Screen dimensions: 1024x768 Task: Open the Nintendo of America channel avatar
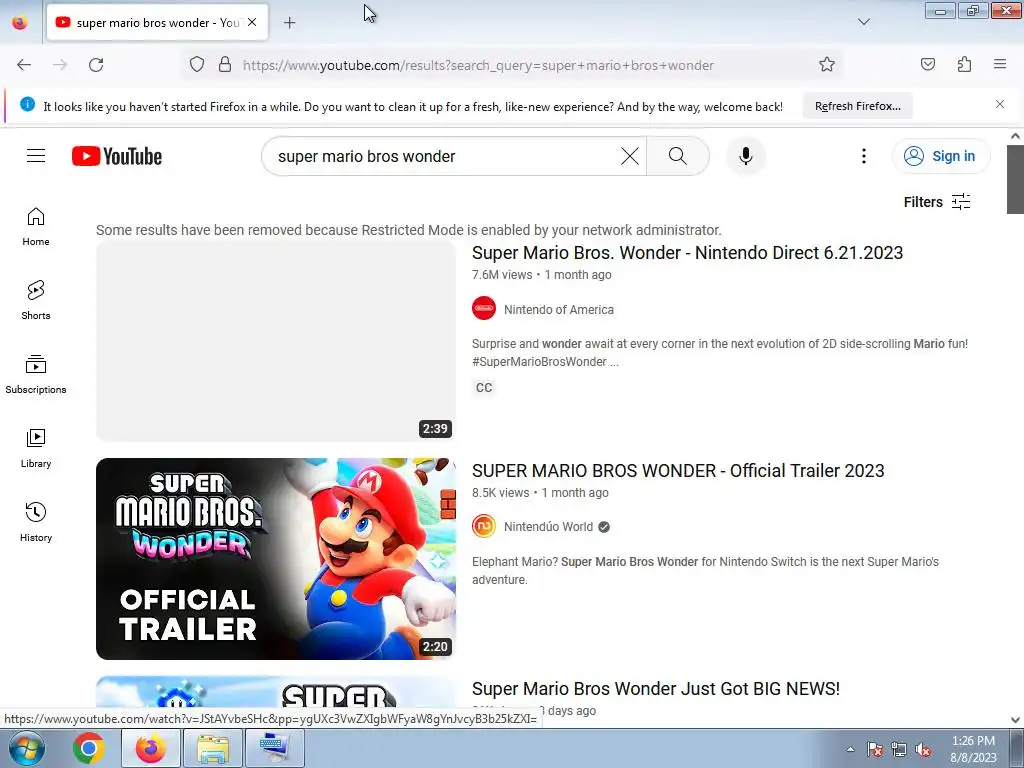pyautogui.click(x=484, y=309)
